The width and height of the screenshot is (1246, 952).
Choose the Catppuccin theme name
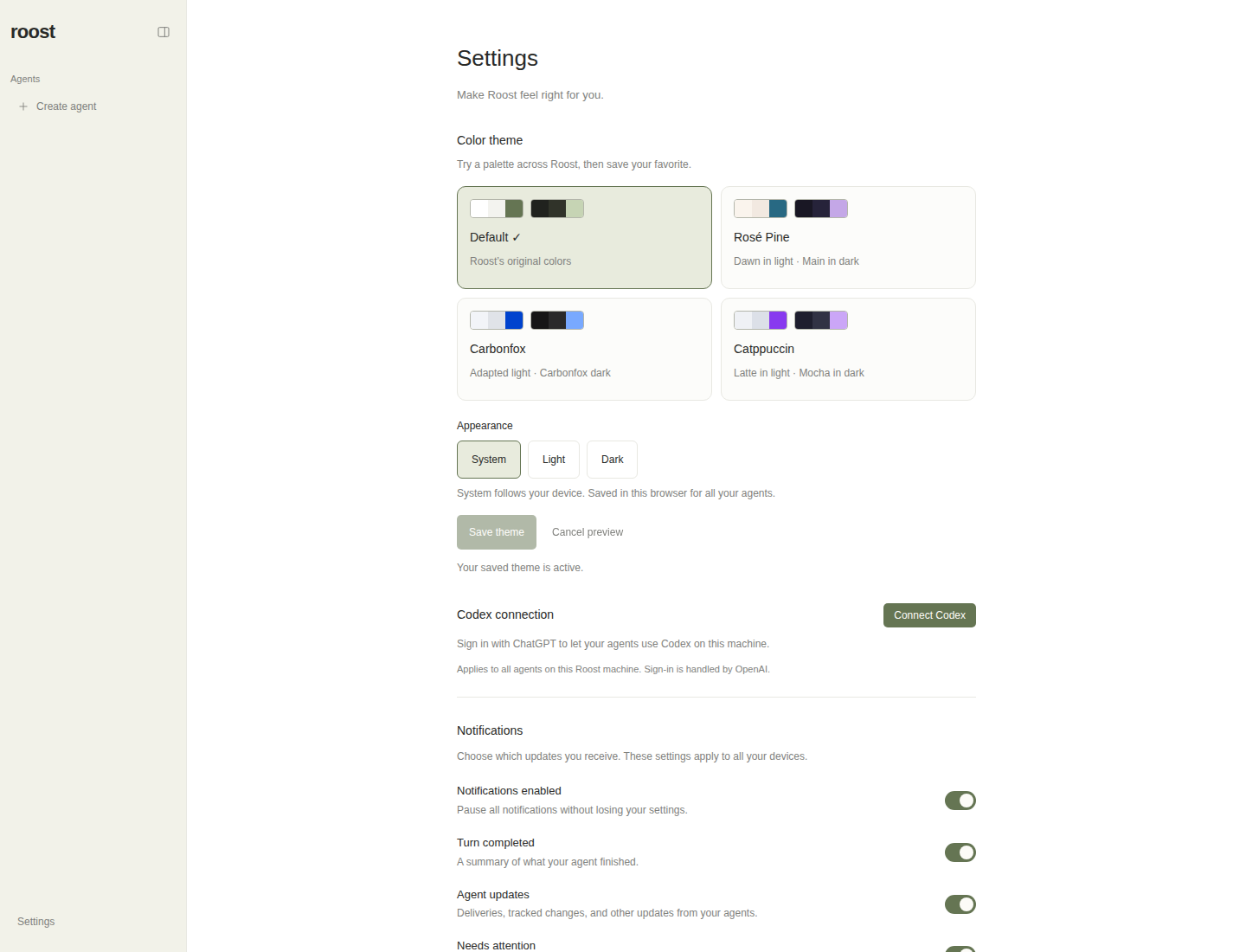tap(764, 349)
